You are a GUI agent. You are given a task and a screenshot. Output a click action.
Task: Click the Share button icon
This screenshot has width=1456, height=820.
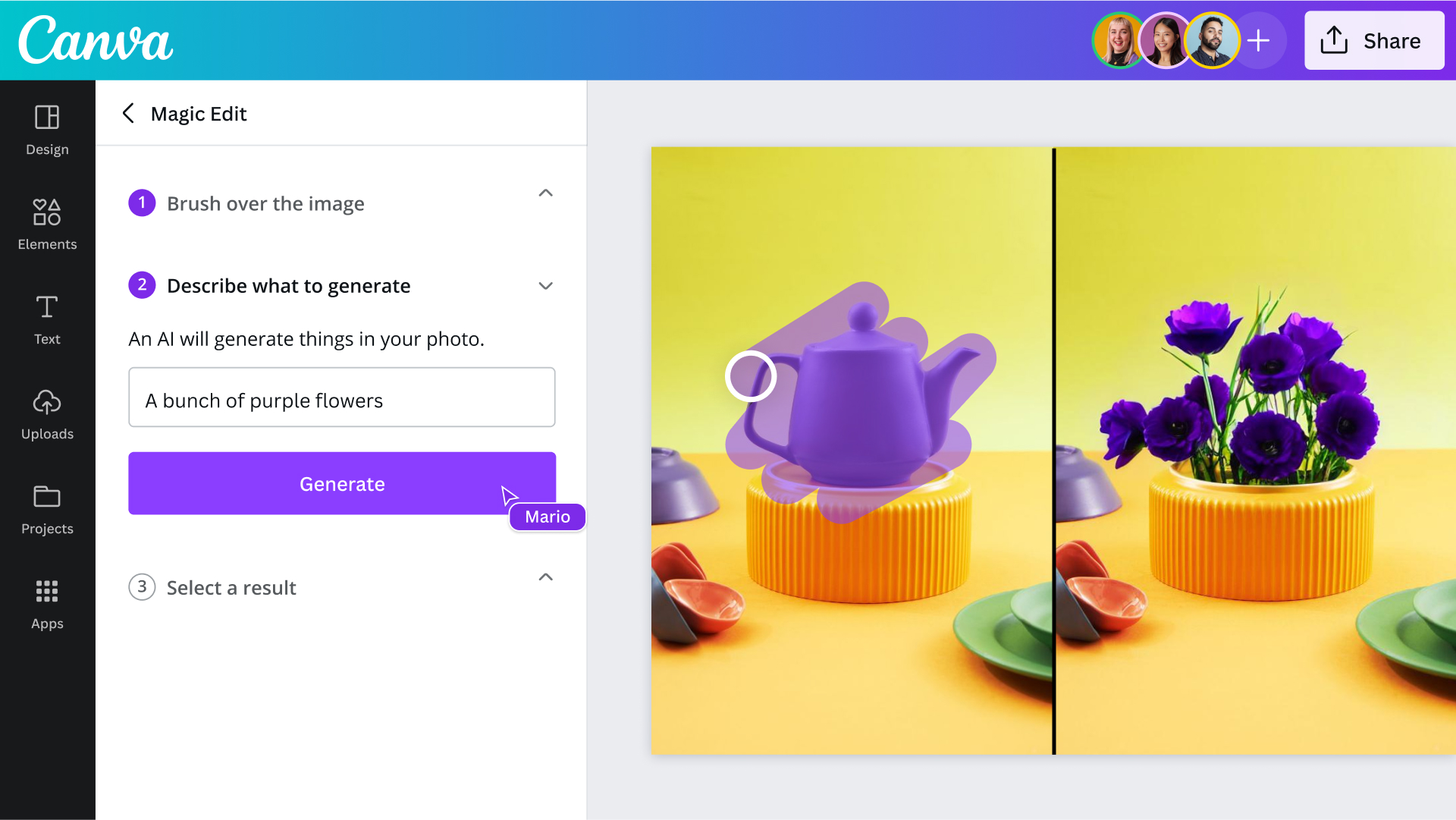point(1336,39)
